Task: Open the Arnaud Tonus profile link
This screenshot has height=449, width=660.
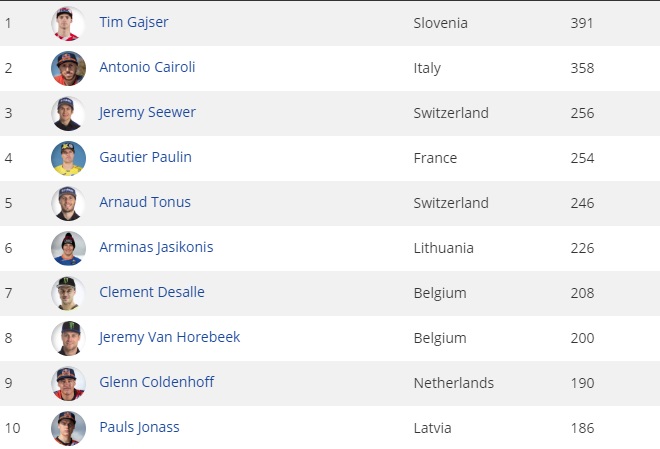Action: point(145,202)
